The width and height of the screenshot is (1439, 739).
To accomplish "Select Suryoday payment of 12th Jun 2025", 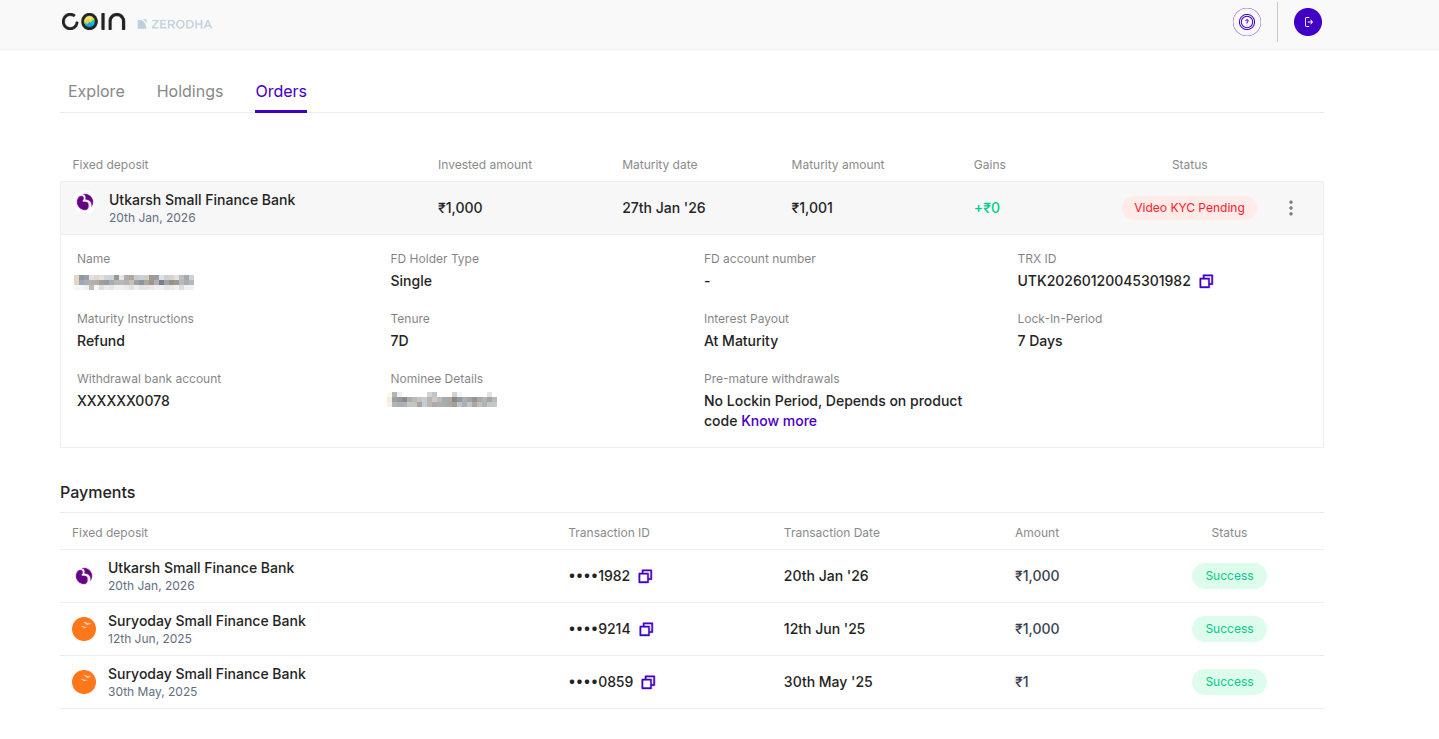I will pos(206,621).
